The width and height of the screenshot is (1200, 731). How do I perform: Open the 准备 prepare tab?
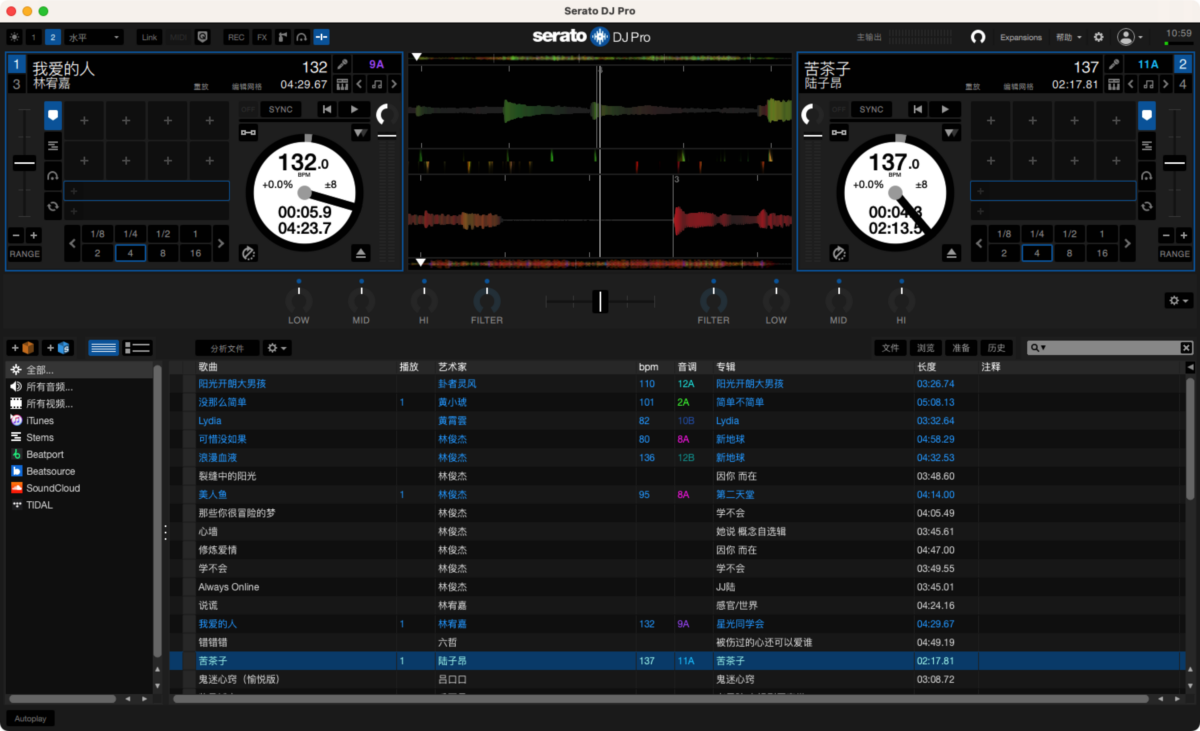click(x=961, y=348)
